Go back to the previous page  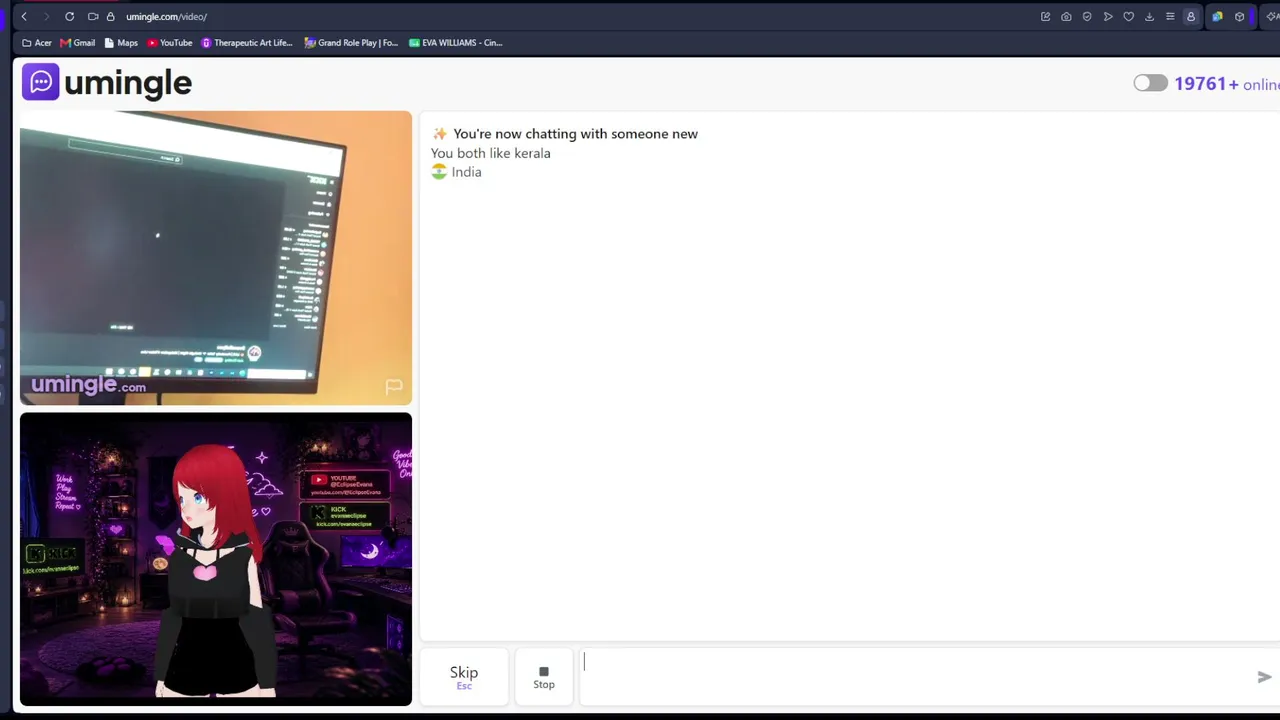[x=24, y=17]
